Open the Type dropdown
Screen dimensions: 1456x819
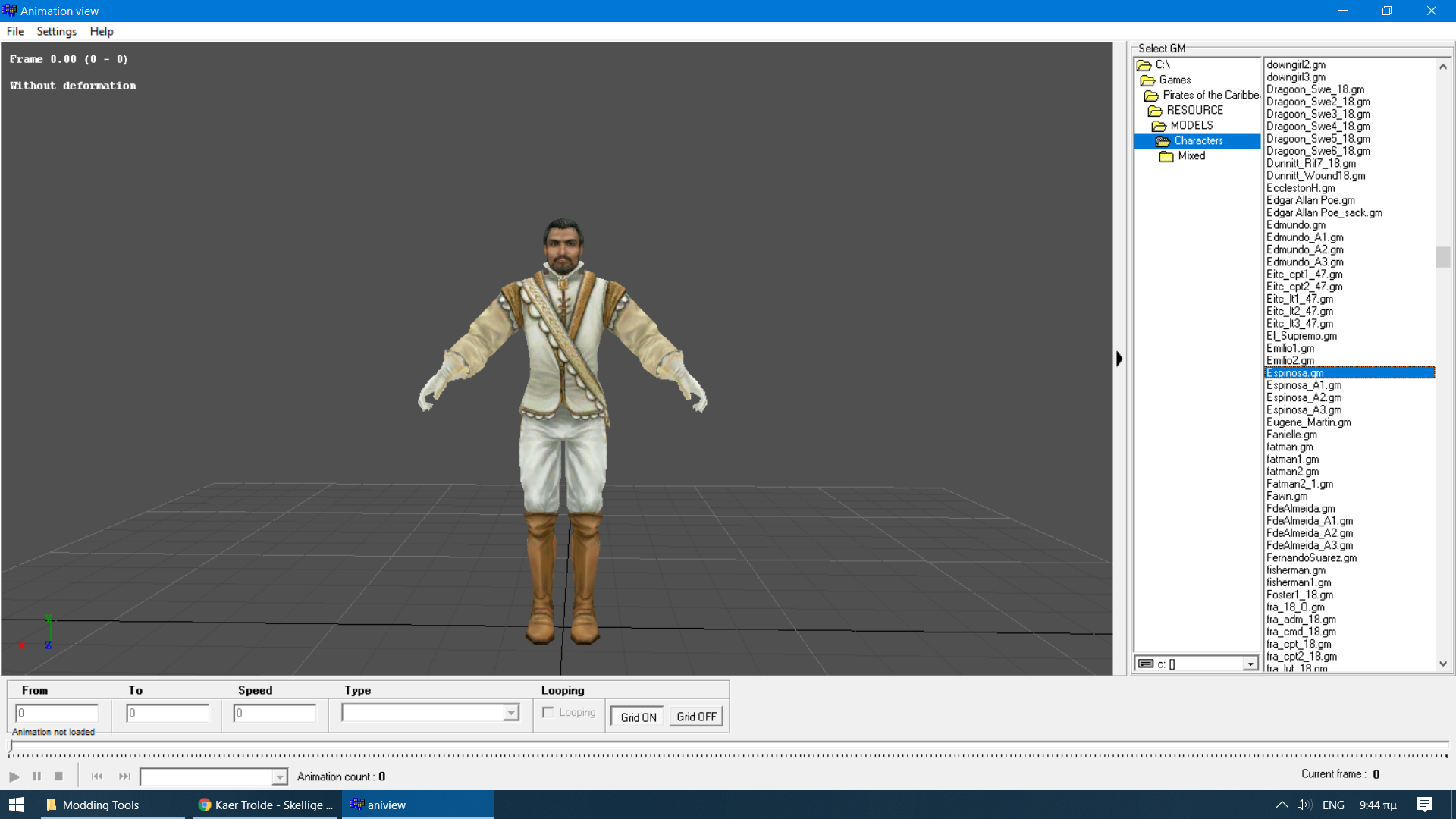coord(511,713)
